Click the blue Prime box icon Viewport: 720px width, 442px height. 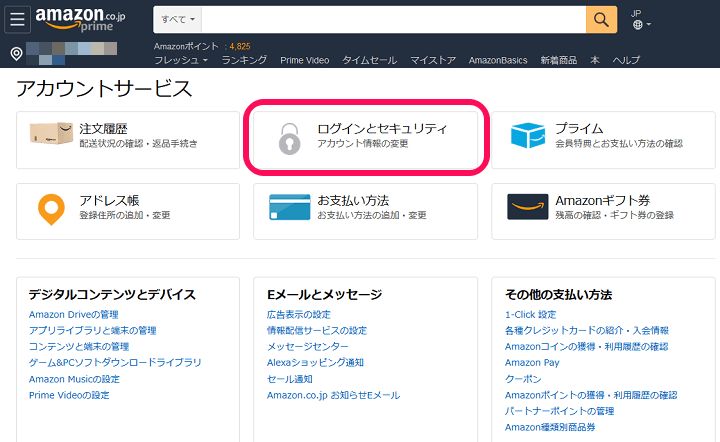(x=528, y=135)
